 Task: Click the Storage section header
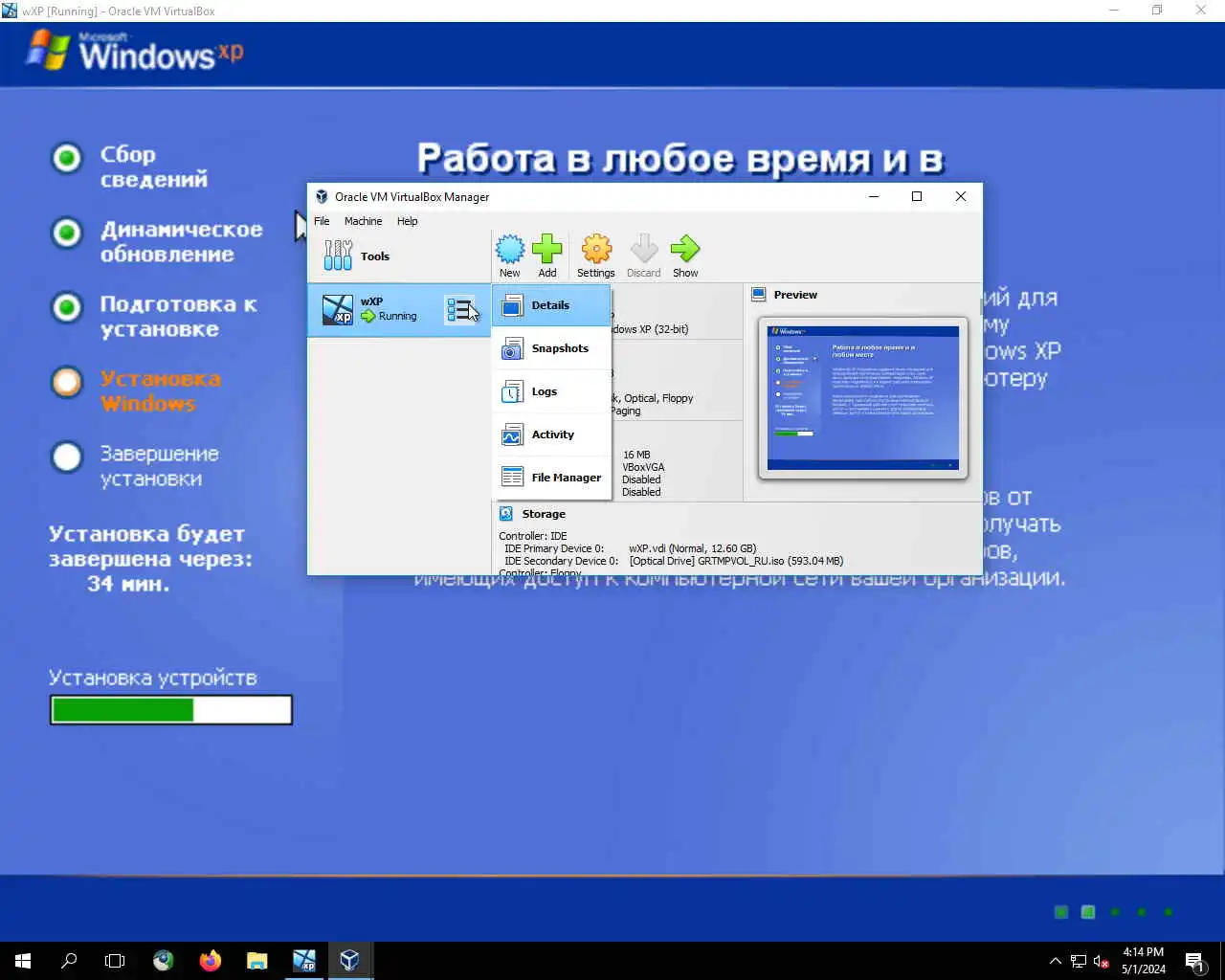click(544, 514)
